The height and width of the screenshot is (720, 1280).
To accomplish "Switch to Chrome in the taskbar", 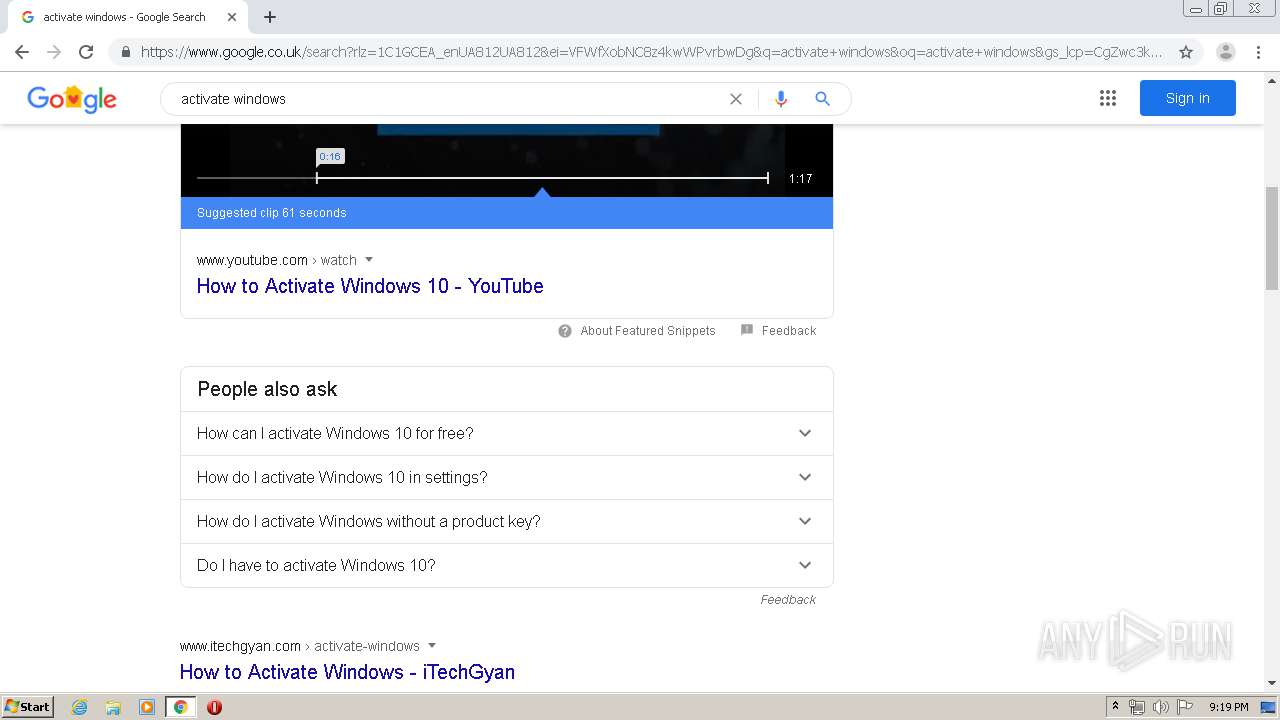I will [180, 707].
